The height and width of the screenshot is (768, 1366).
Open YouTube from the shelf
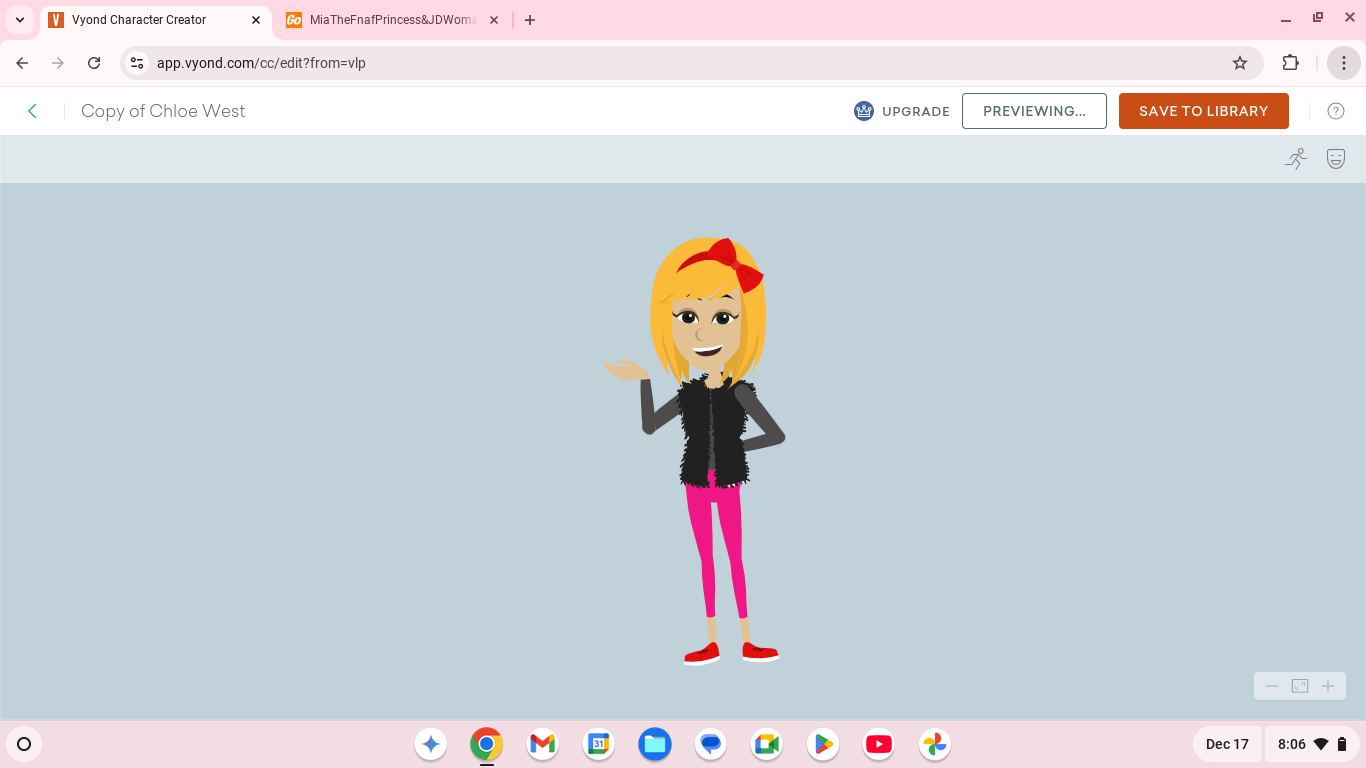tap(879, 744)
